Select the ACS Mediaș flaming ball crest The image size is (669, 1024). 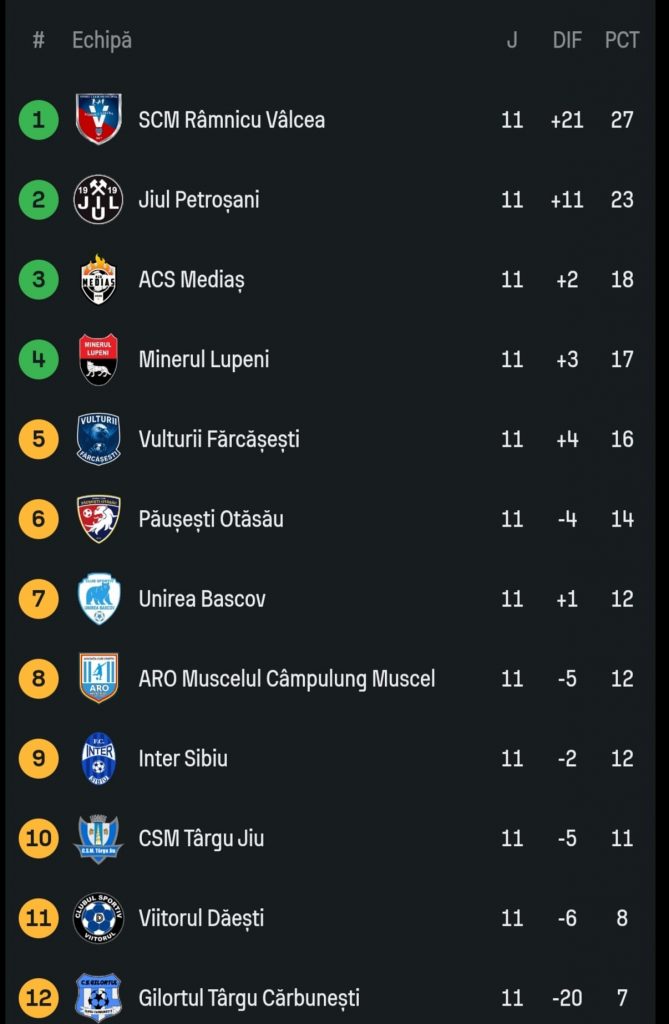pyautogui.click(x=98, y=280)
